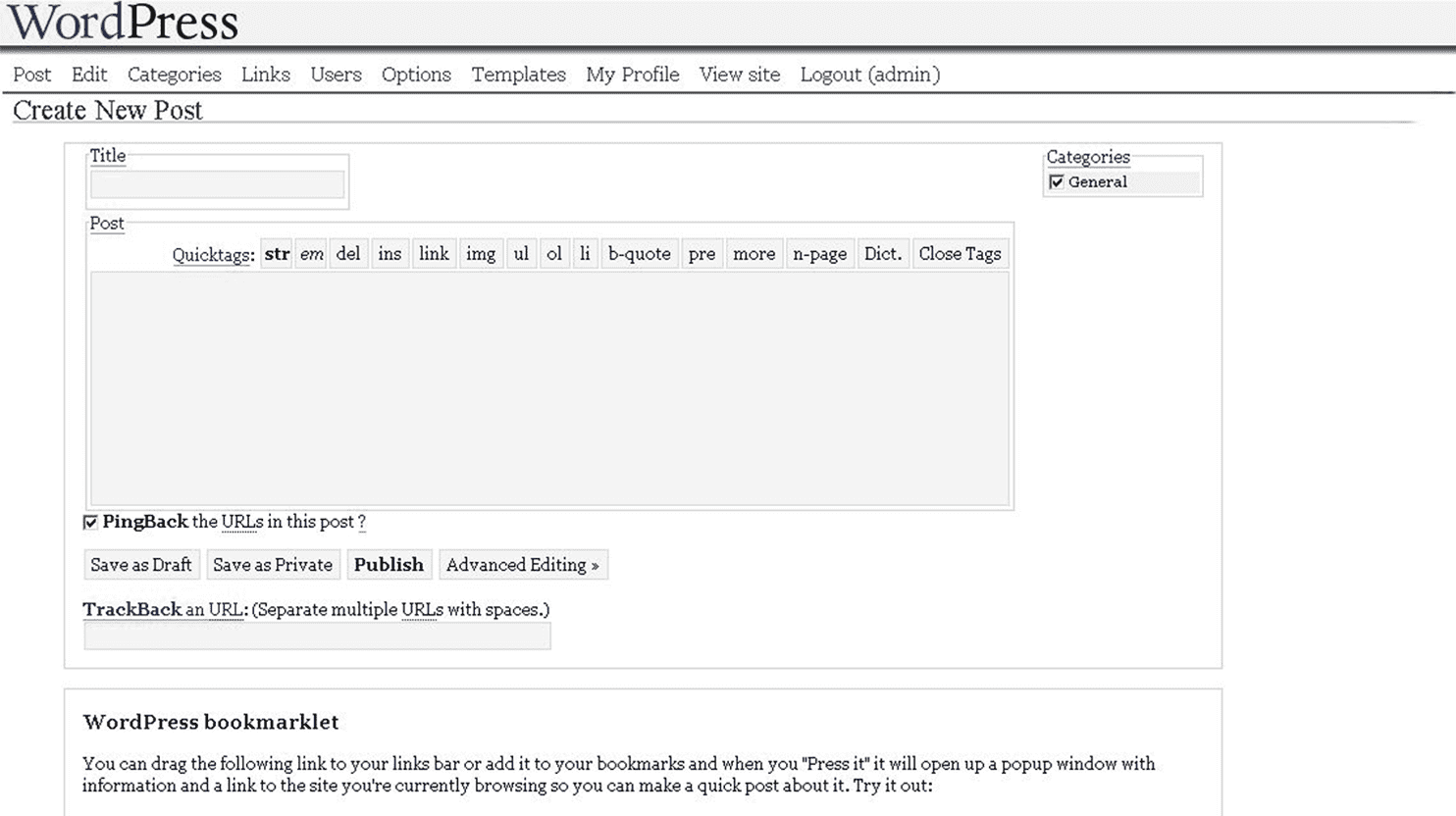Uncheck the General category checkbox
1456x816 pixels.
pos(1057,182)
